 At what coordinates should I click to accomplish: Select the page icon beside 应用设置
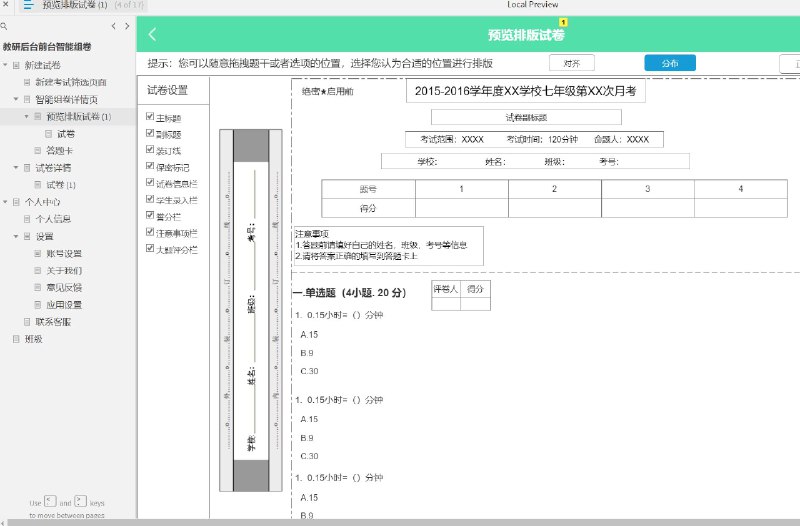point(38,305)
